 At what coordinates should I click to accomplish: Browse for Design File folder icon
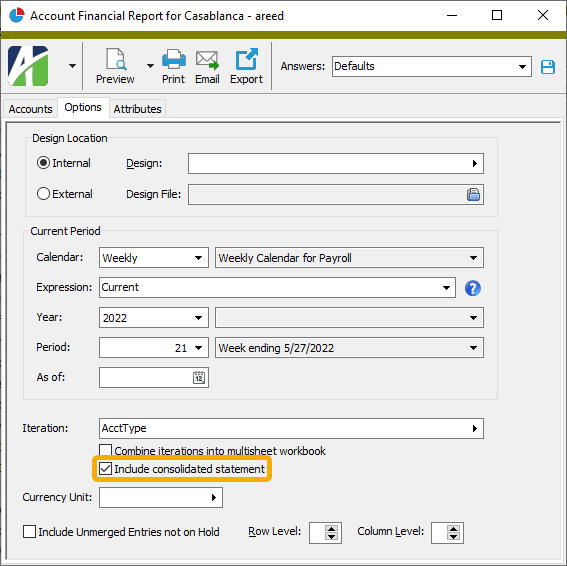tap(473, 195)
